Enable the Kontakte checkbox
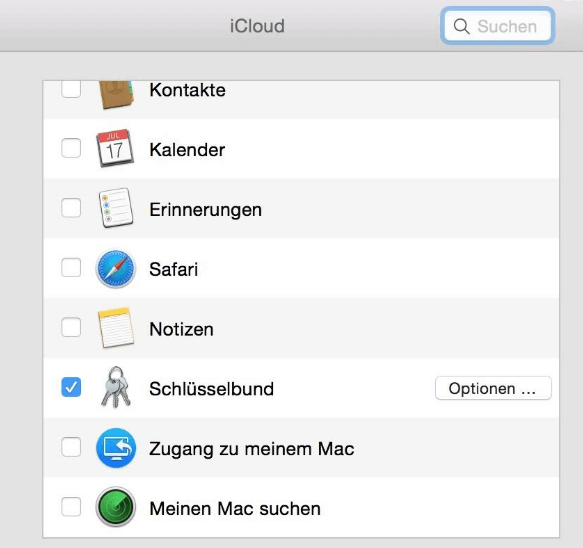Image resolution: width=583 pixels, height=548 pixels. tap(71, 90)
